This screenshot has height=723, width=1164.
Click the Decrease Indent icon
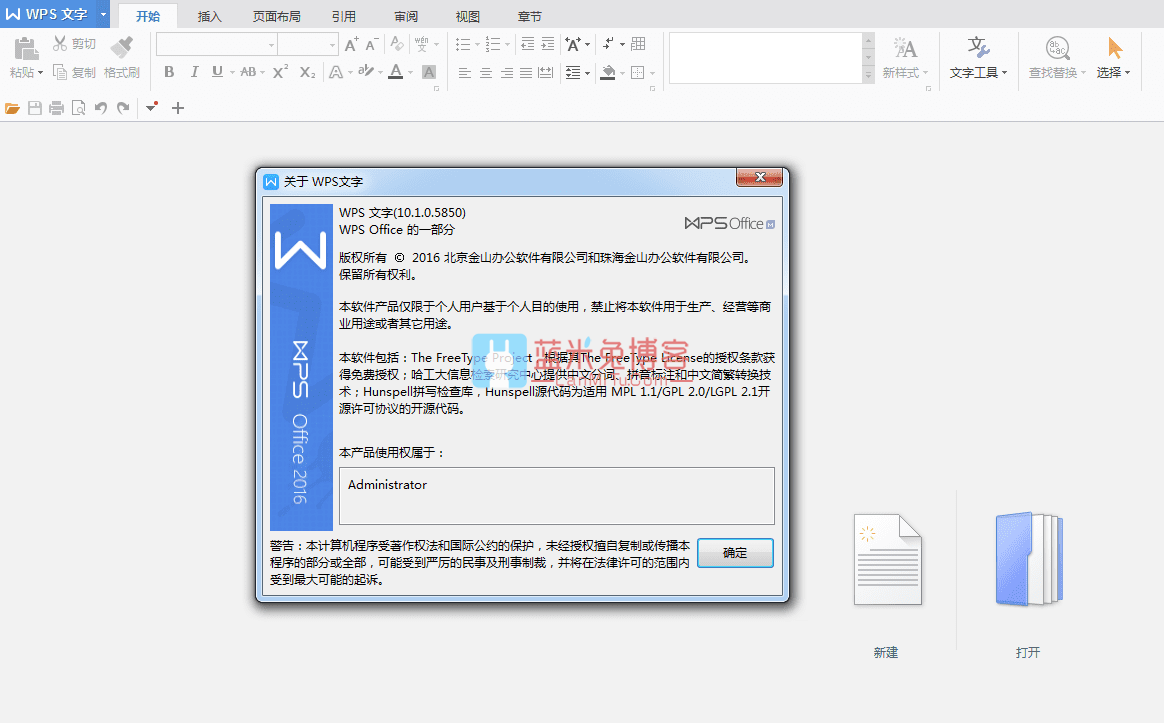click(x=528, y=45)
